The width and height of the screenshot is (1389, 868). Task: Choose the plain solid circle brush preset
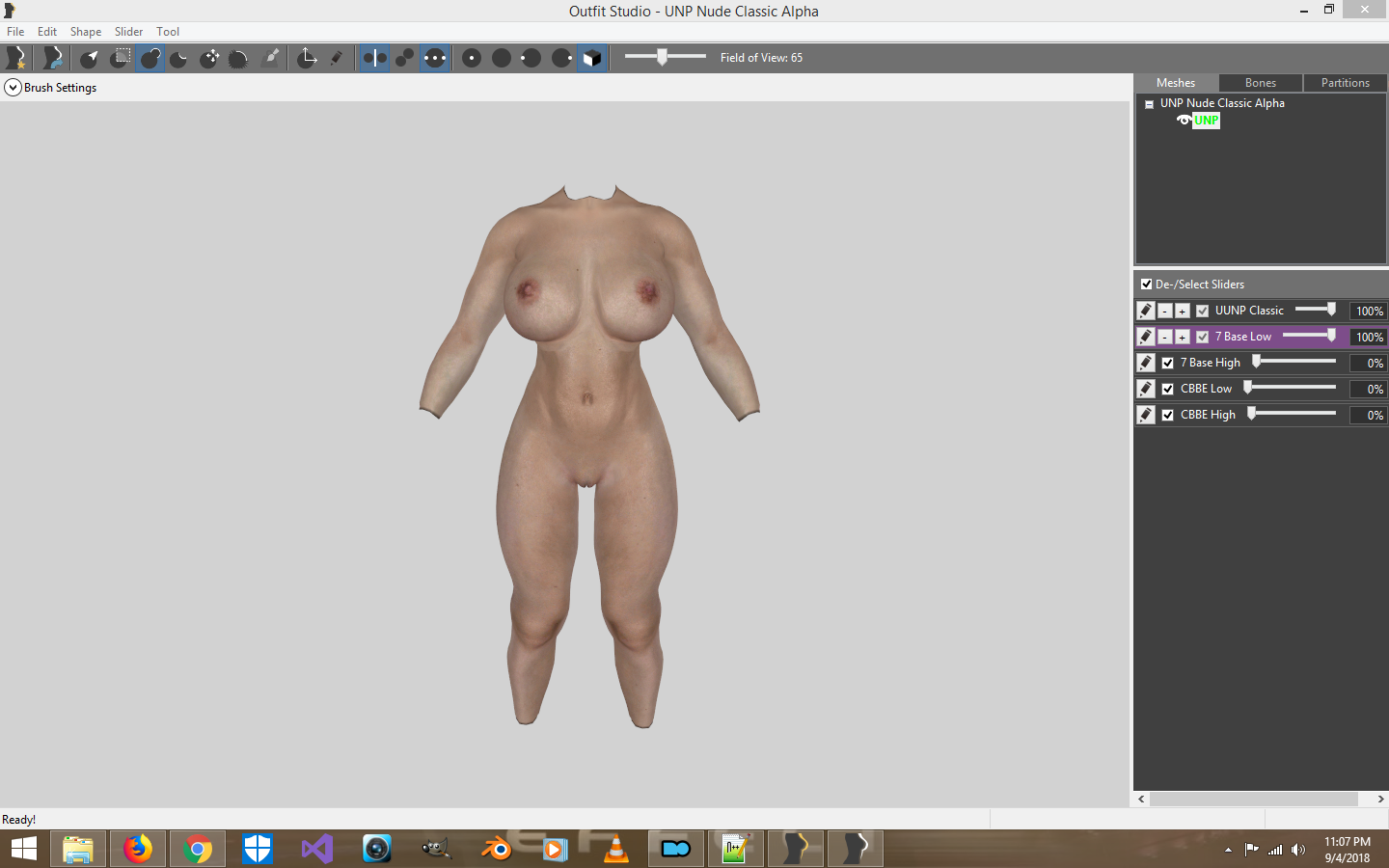pos(502,58)
